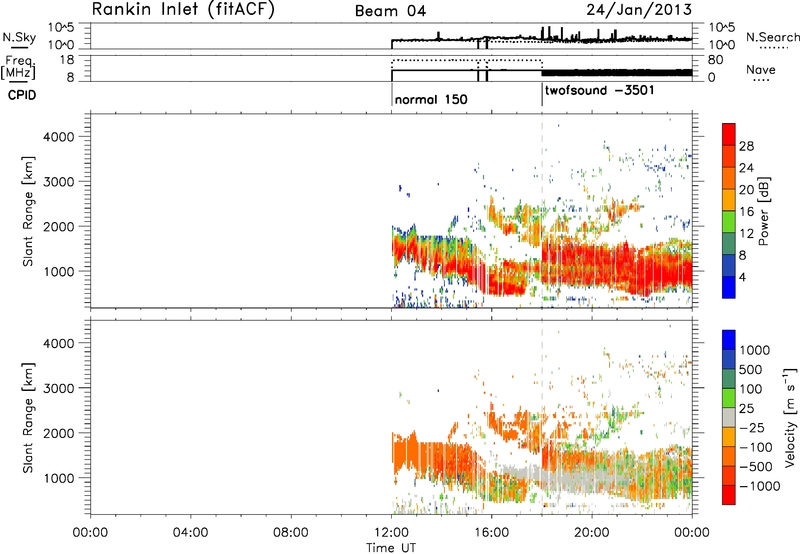Image resolution: width=800 pixels, height=554 pixels.
Task: Click the '16:00' time axis label
Action: click(491, 533)
